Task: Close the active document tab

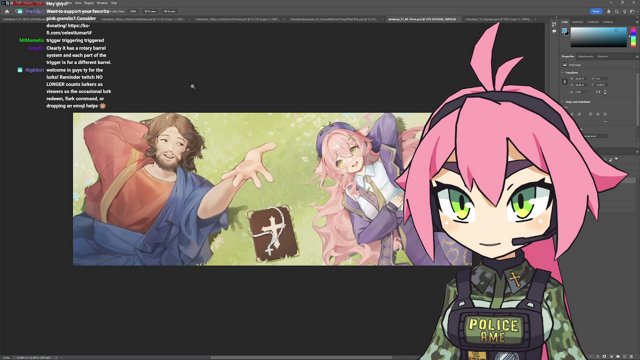Action: pyautogui.click(x=460, y=19)
